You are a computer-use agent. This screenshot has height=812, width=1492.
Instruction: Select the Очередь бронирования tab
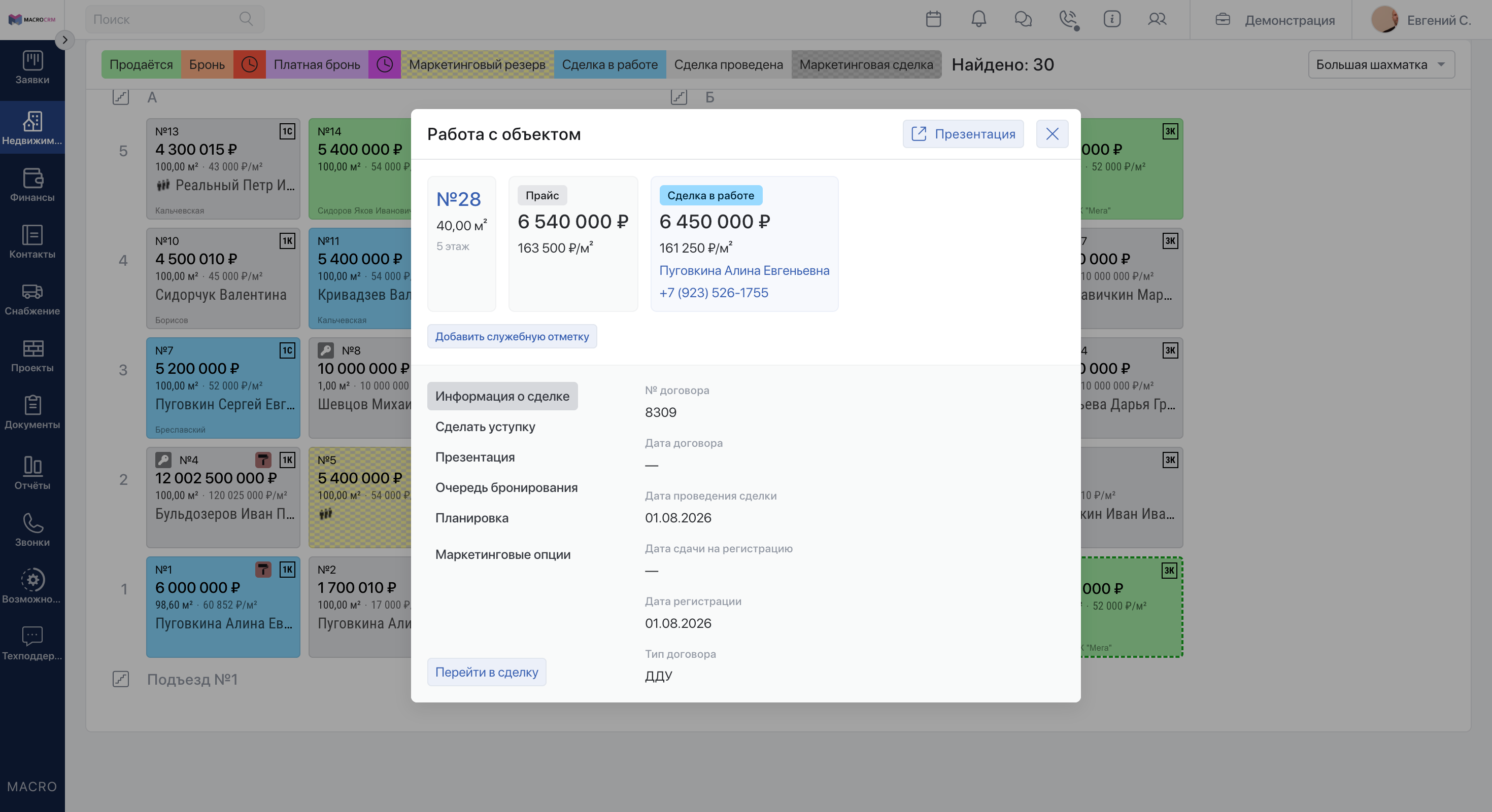click(506, 487)
